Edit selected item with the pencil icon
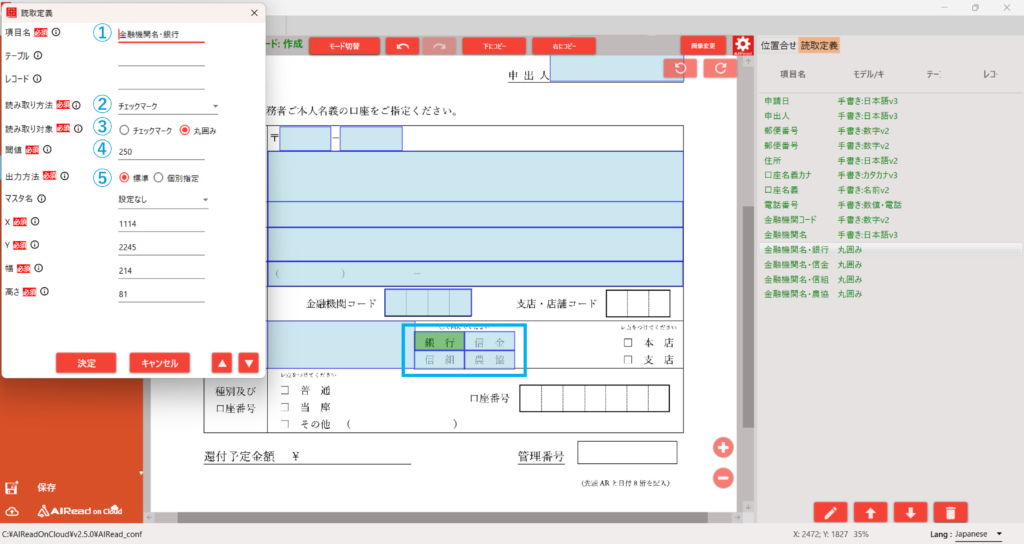The image size is (1024, 544). (x=831, y=513)
